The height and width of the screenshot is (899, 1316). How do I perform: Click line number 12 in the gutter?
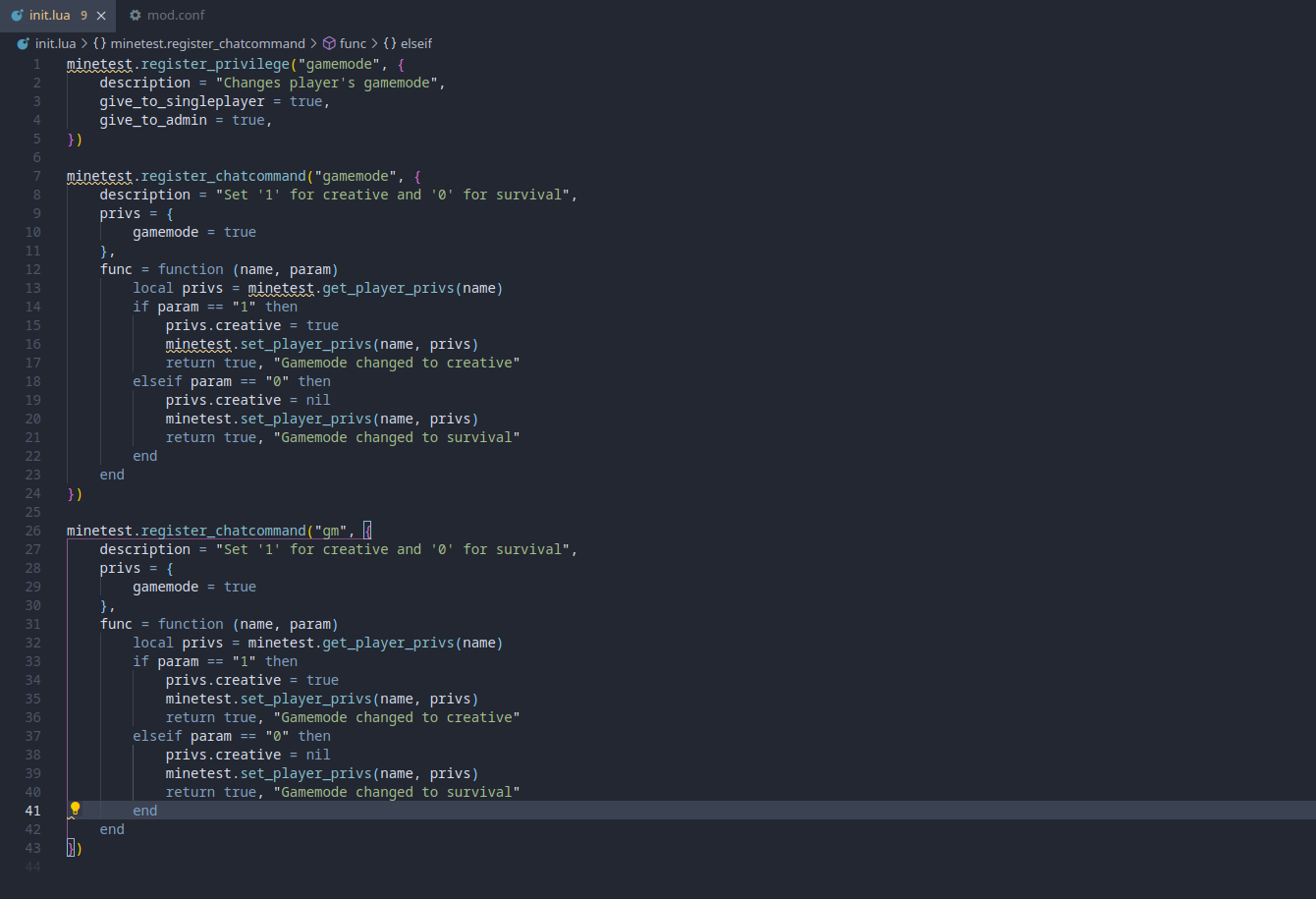point(33,269)
